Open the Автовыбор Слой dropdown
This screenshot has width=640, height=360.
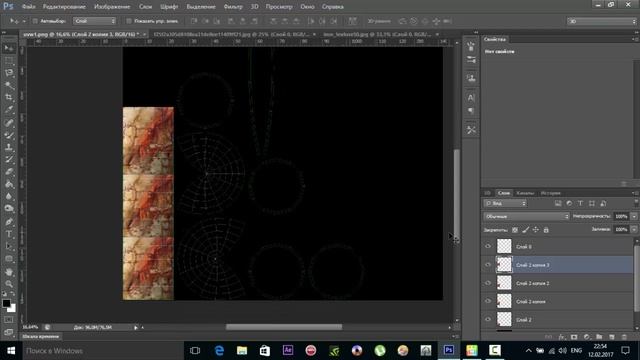pyautogui.click(x=95, y=21)
